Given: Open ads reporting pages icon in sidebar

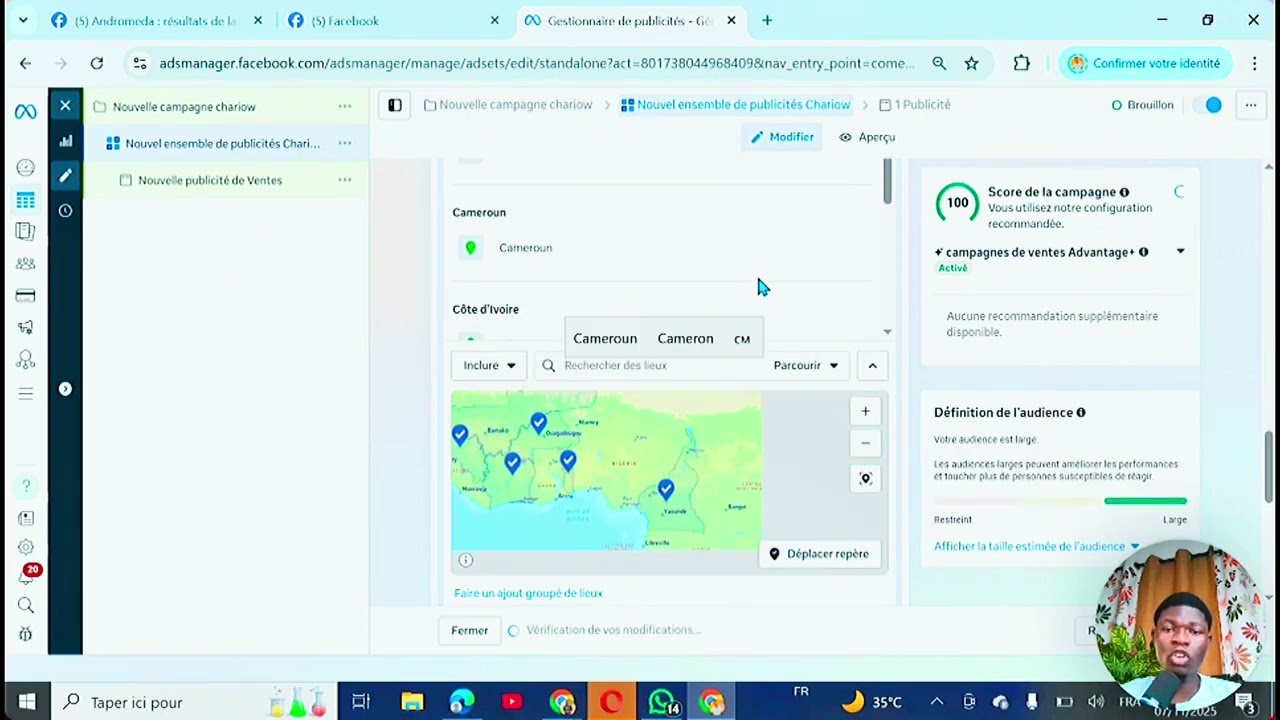Looking at the screenshot, I should coord(25,232).
